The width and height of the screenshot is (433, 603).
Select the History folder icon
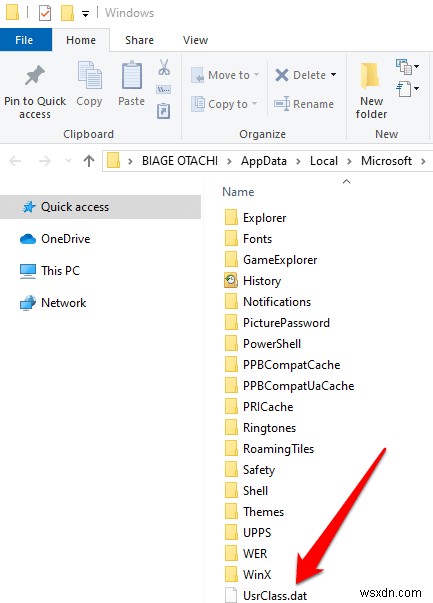[x=231, y=280]
